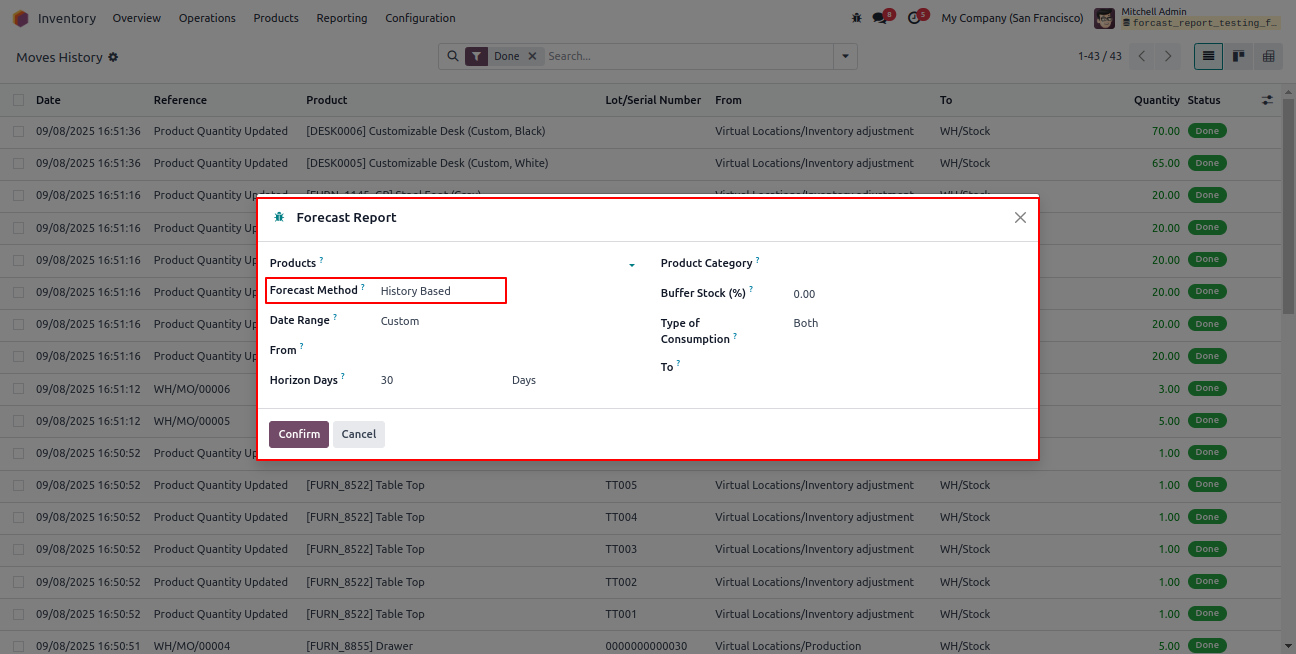Click the Inventory app logo icon
Image resolution: width=1296 pixels, height=654 pixels.
click(x=20, y=18)
